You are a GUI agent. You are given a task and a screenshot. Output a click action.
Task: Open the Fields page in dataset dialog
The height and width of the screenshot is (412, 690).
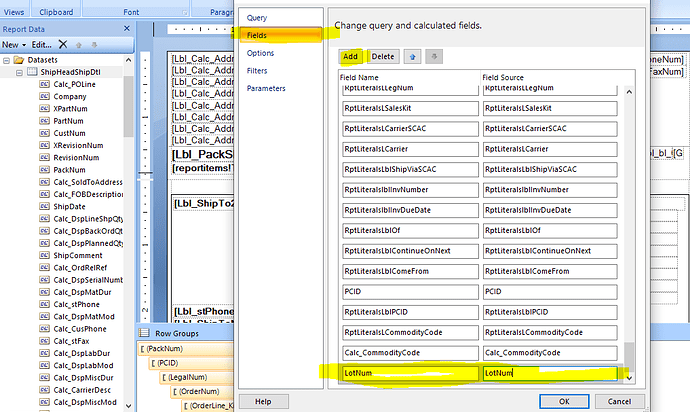click(281, 35)
